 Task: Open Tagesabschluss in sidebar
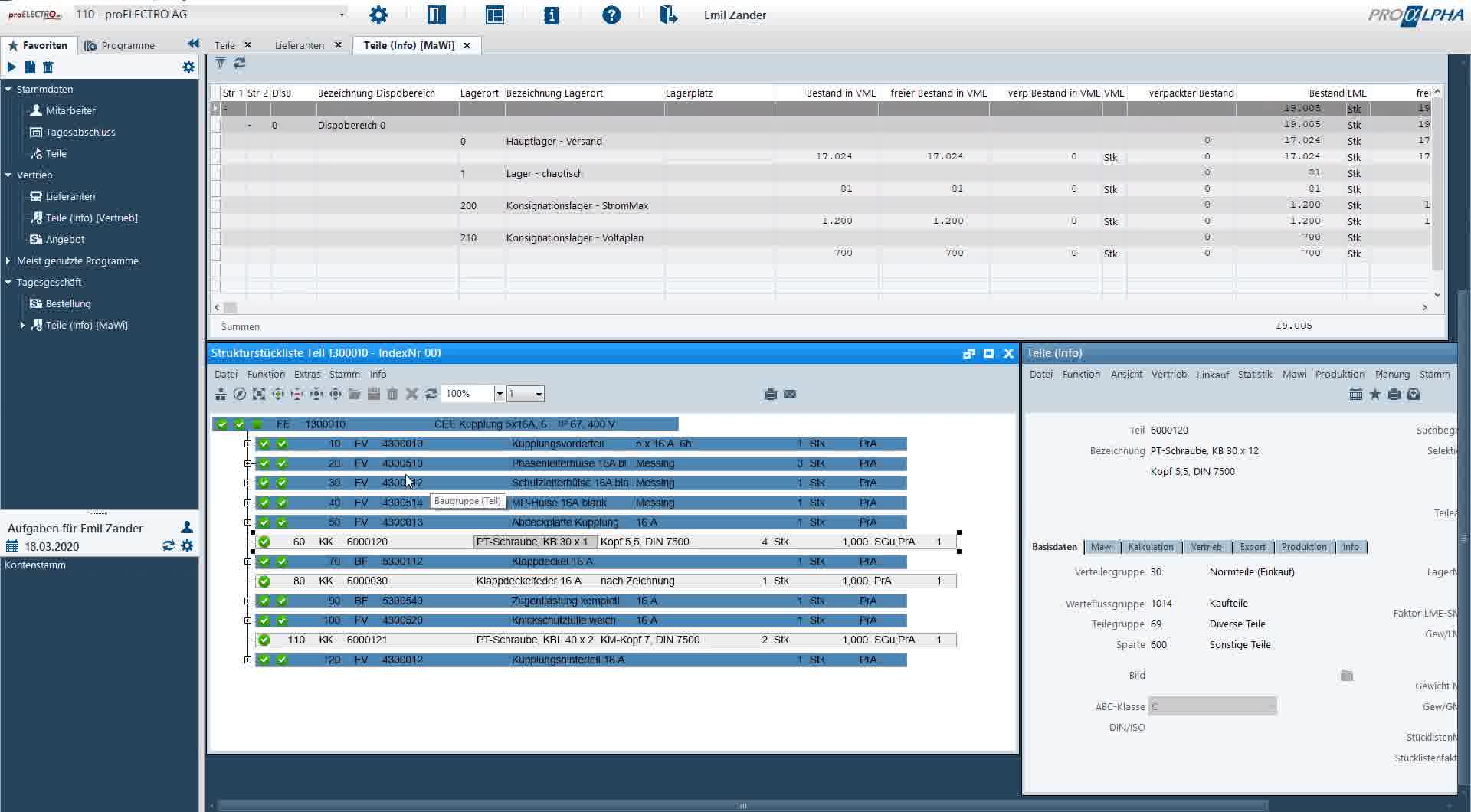(x=80, y=132)
